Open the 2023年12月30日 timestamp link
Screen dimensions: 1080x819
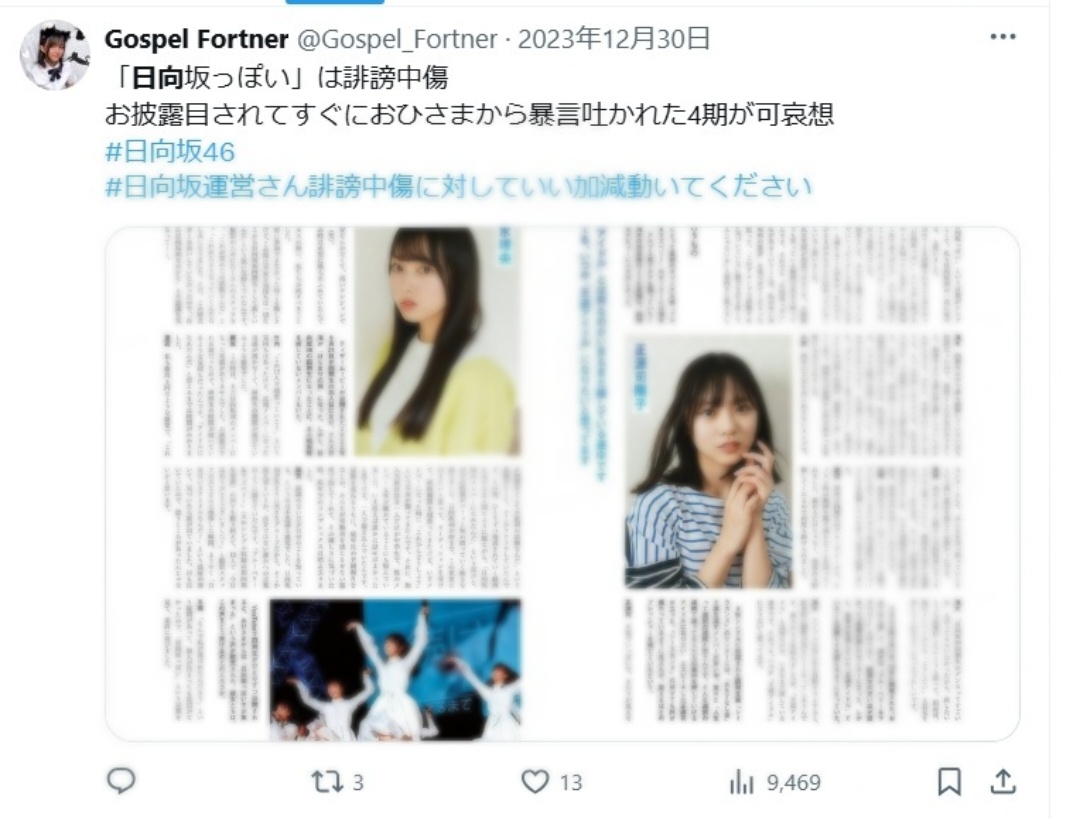coord(614,39)
